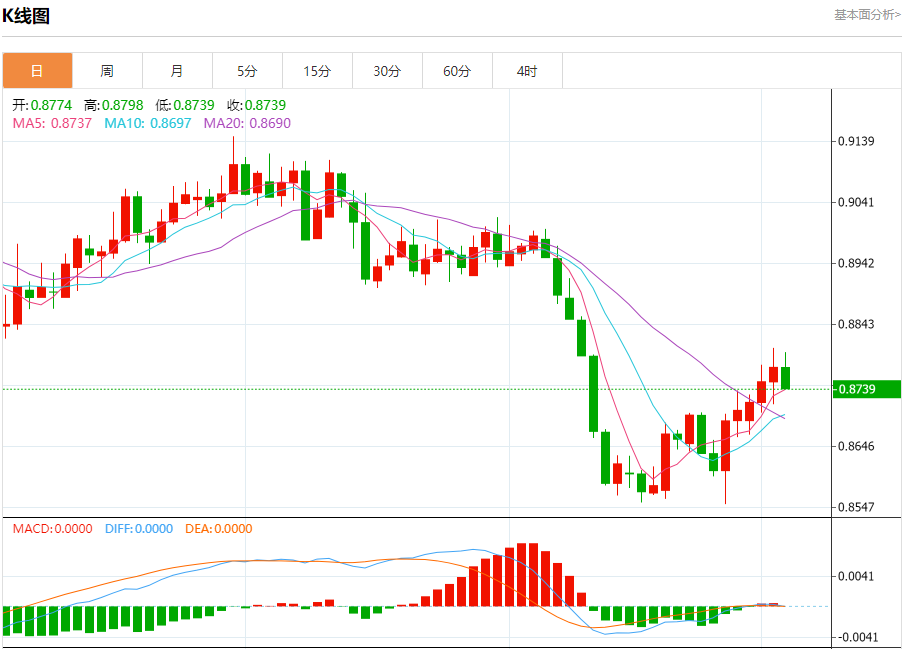This screenshot has width=912, height=649.
Task: Click the 收:0.8739 close price value
Action: point(256,105)
